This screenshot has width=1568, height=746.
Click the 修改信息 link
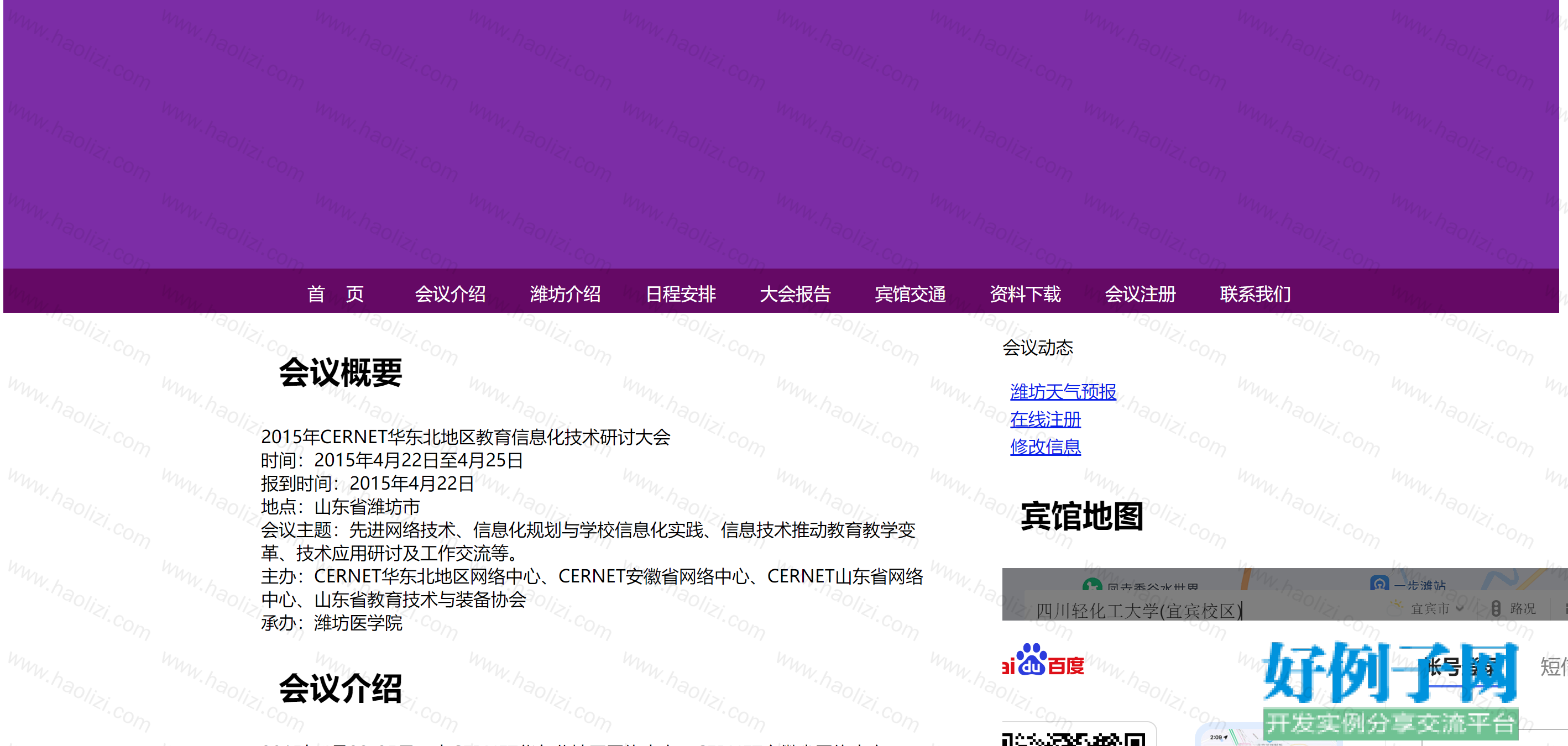point(1045,446)
